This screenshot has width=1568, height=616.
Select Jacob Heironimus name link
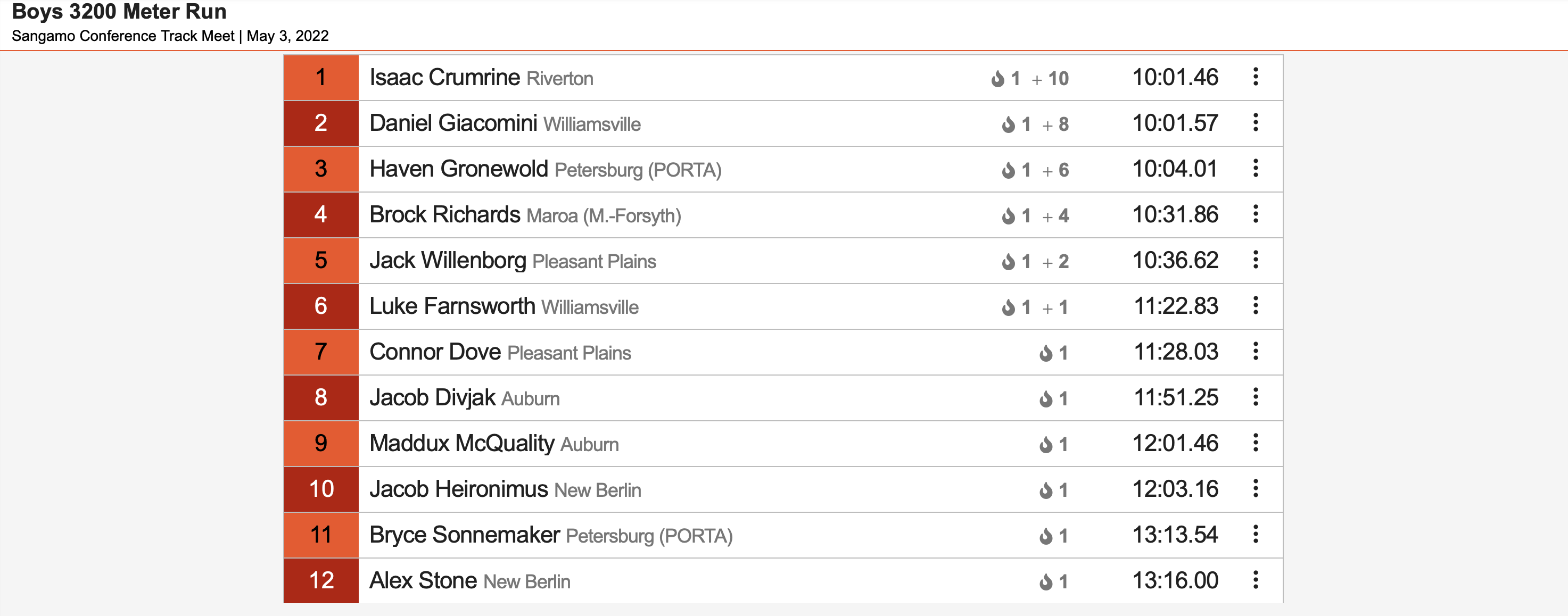tap(458, 489)
